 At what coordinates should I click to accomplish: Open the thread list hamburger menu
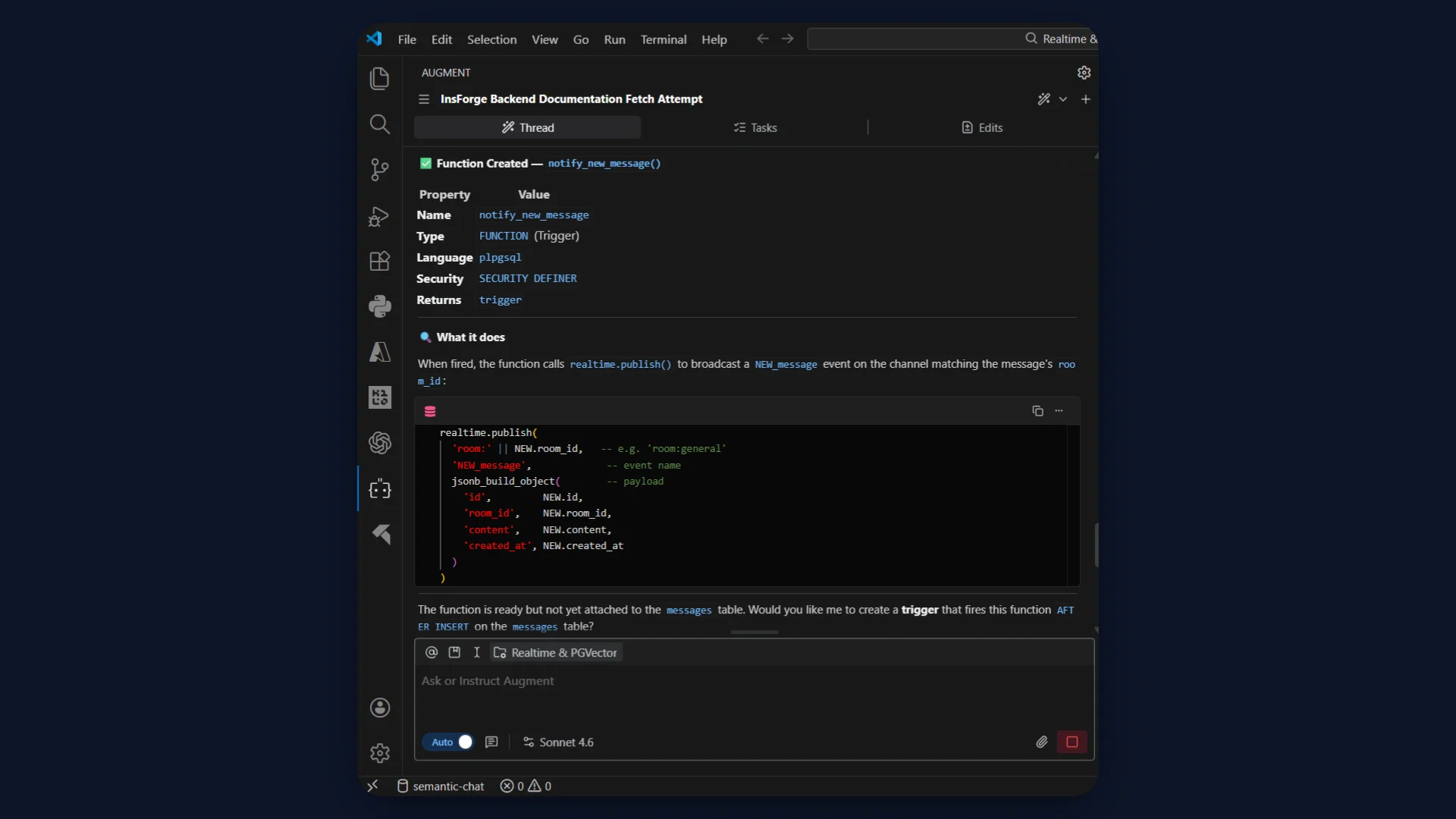424,99
